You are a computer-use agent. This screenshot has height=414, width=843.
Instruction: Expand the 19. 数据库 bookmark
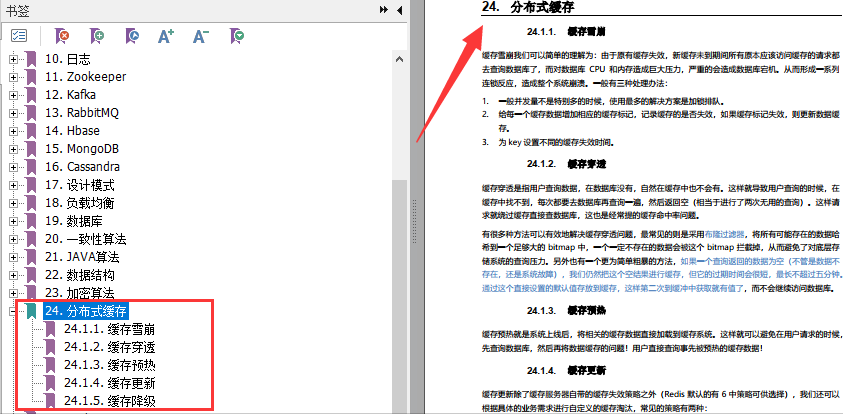pos(13,221)
